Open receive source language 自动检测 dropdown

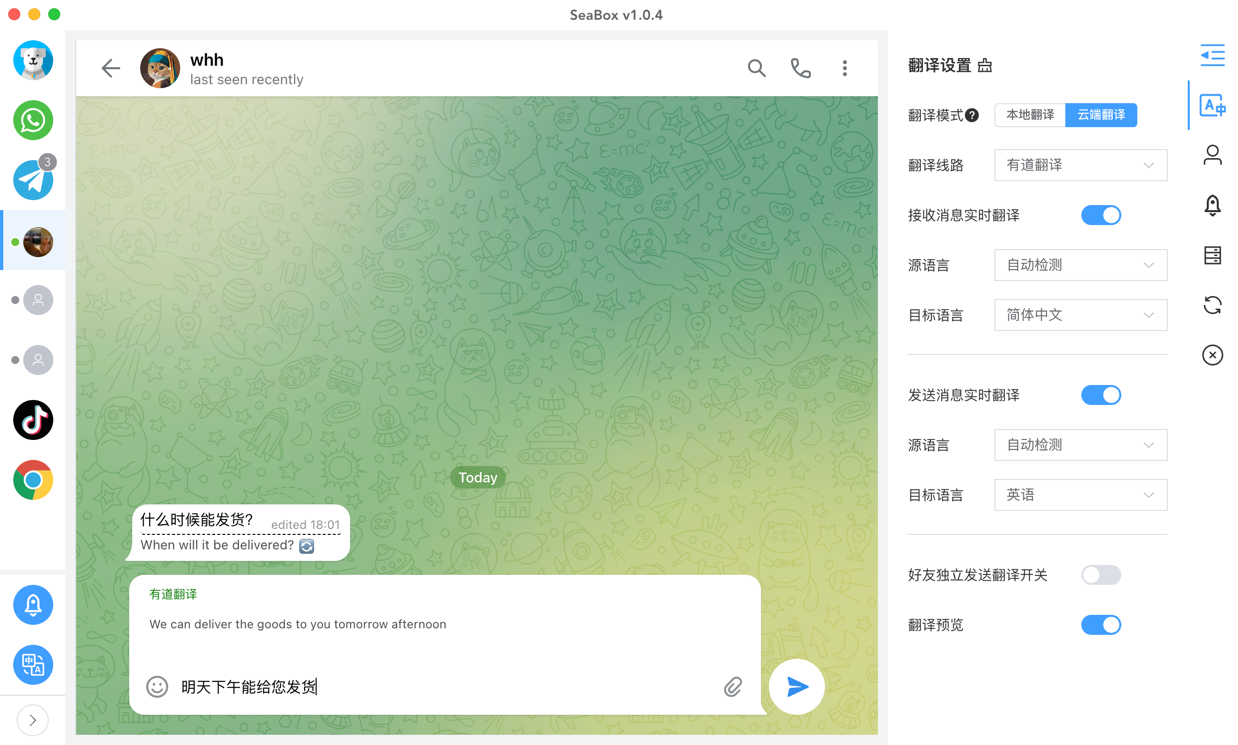(1080, 265)
